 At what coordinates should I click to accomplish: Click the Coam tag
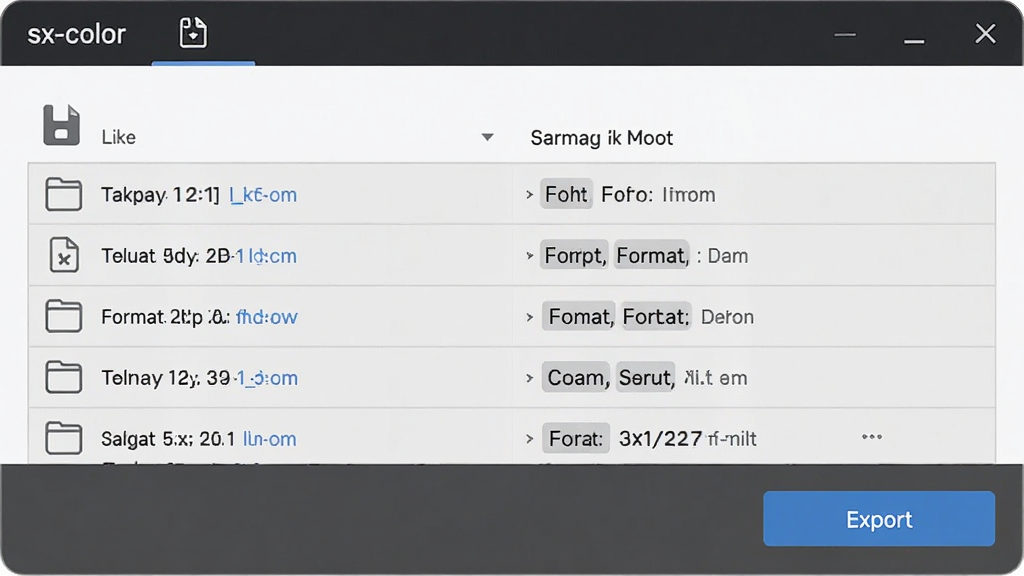click(x=576, y=377)
